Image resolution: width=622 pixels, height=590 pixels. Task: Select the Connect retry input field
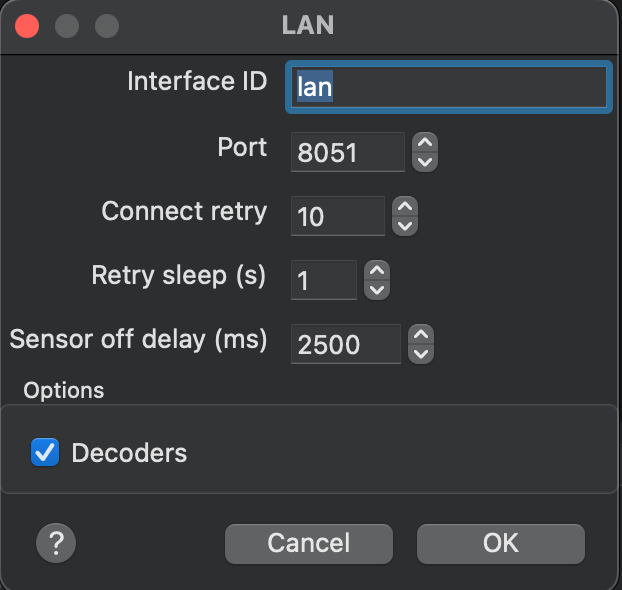338,216
